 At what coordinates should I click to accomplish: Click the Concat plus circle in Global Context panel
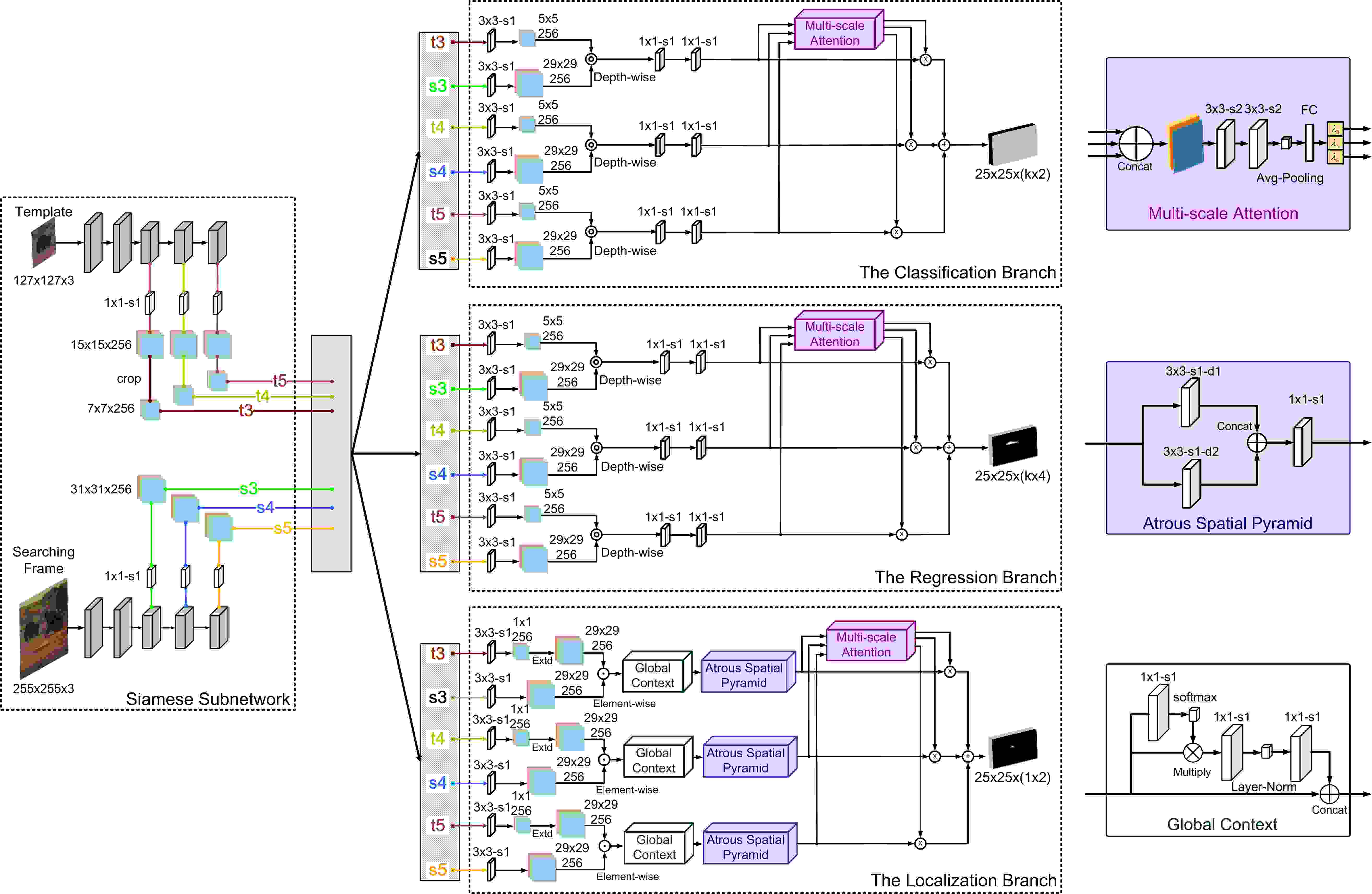1329,794
